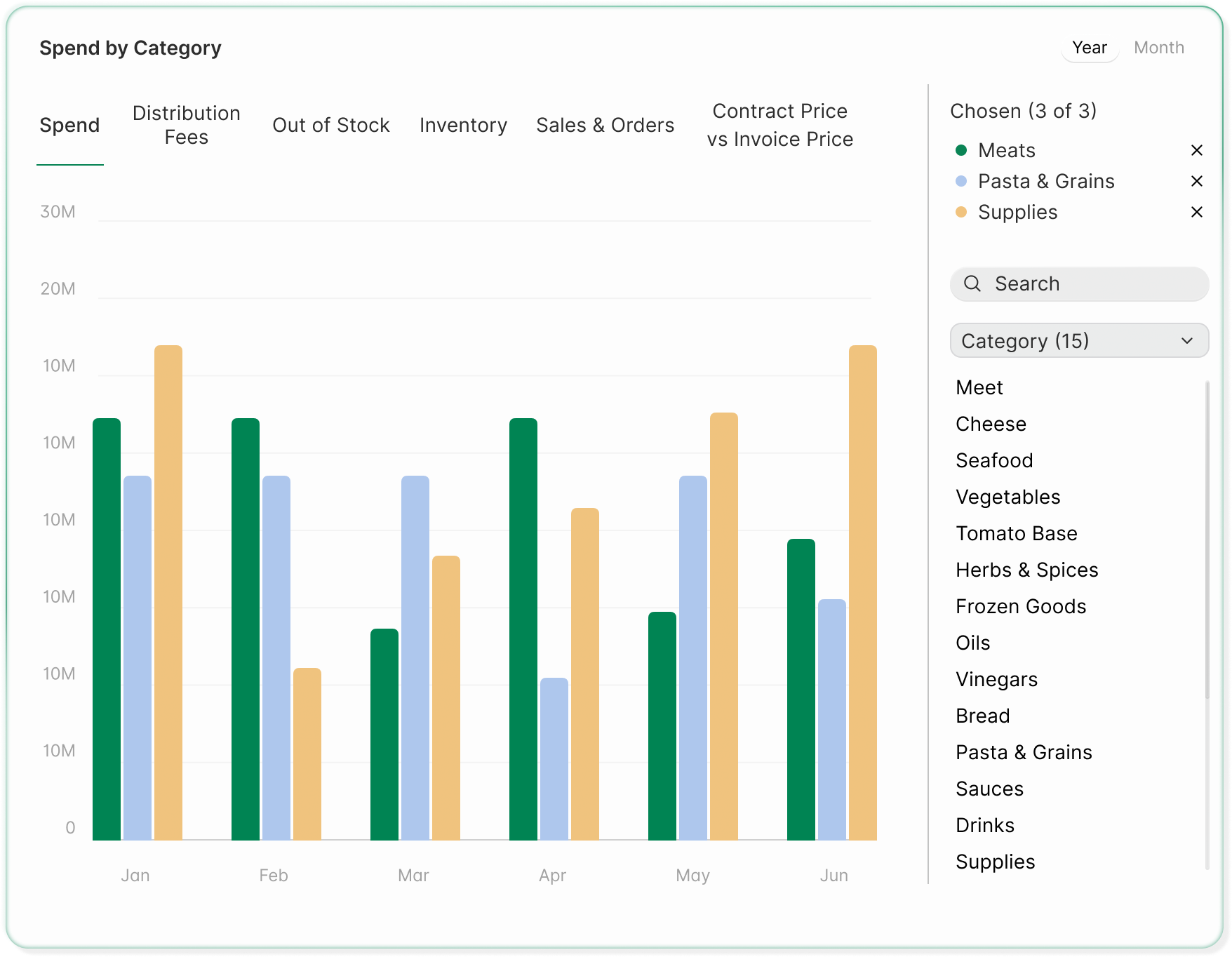This screenshot has height=957, width=1232.
Task: Click the magnifying glass search icon
Action: click(972, 283)
